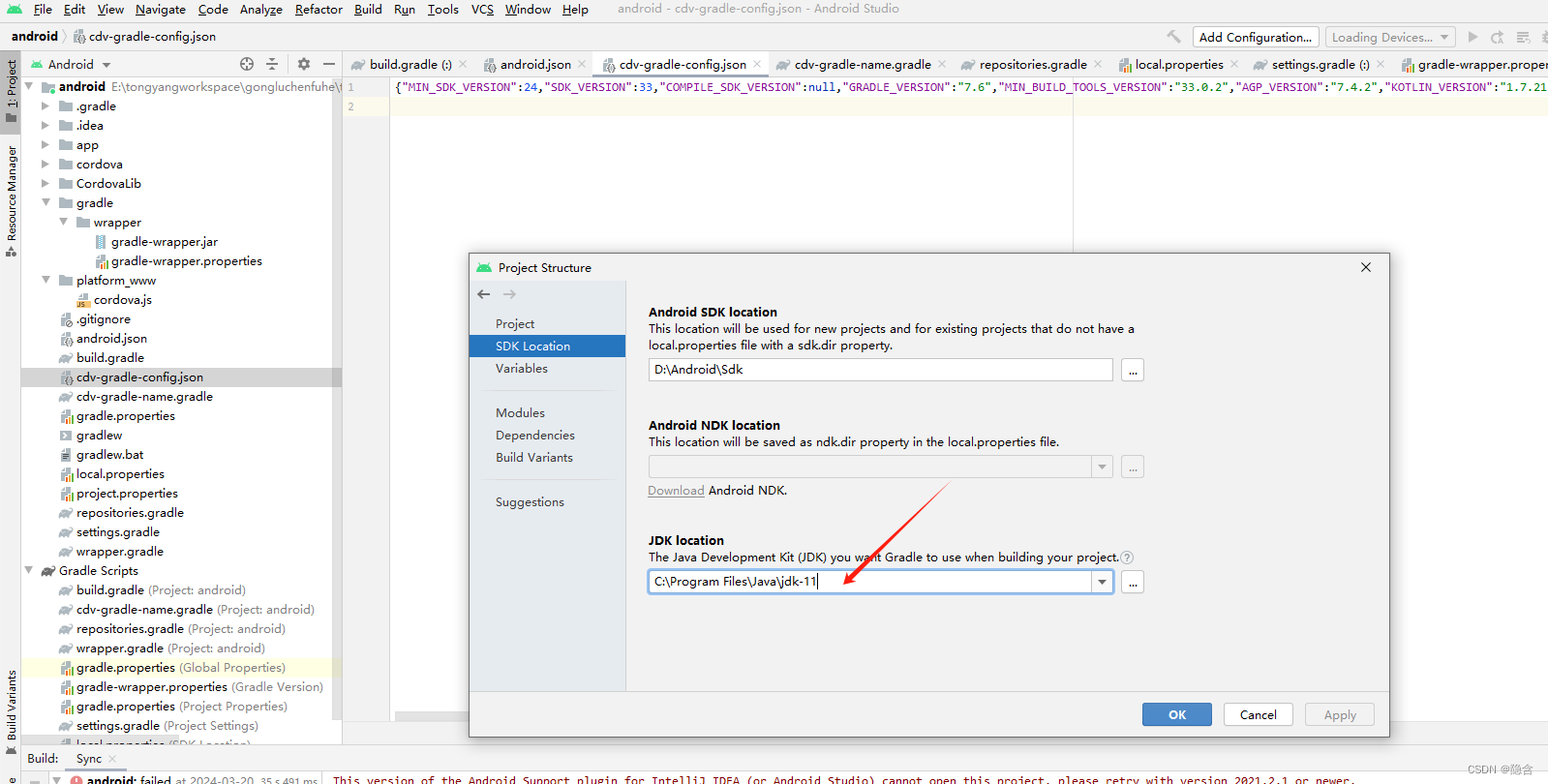1548x784 pixels.
Task: Hide the Project panel with minimize icon
Action: tap(329, 64)
